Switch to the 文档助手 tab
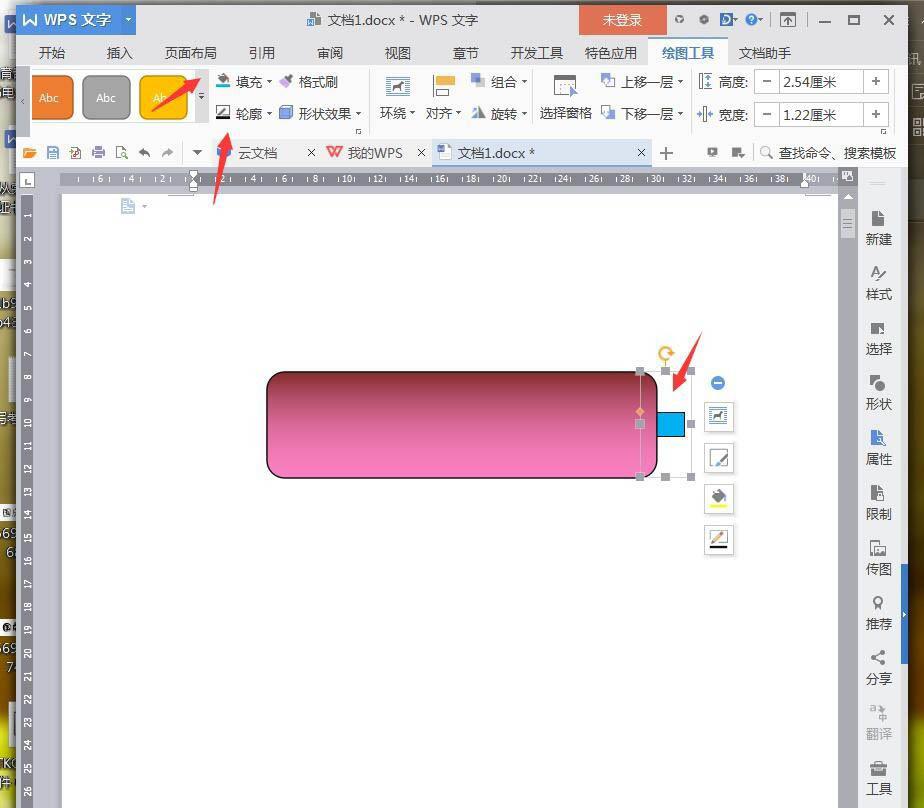The width and height of the screenshot is (924, 808). (x=765, y=53)
